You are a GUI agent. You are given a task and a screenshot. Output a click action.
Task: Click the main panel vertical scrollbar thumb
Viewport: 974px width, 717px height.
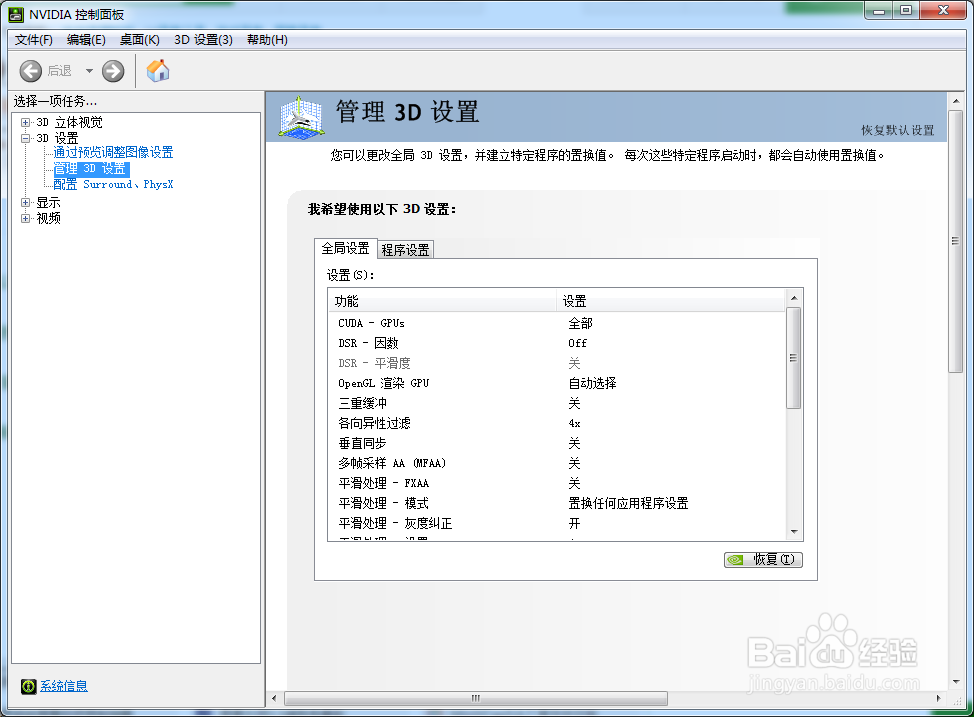(955, 241)
